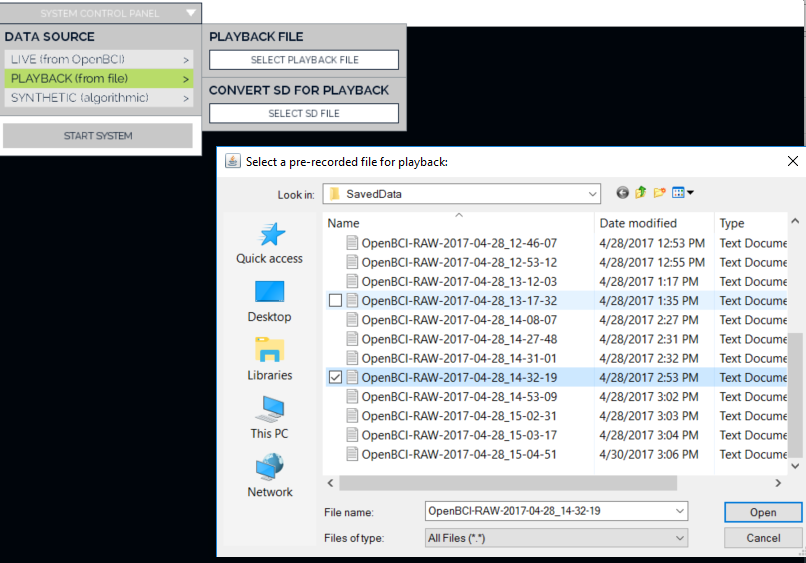Select This PC location
This screenshot has height=563, width=806.
[269, 417]
